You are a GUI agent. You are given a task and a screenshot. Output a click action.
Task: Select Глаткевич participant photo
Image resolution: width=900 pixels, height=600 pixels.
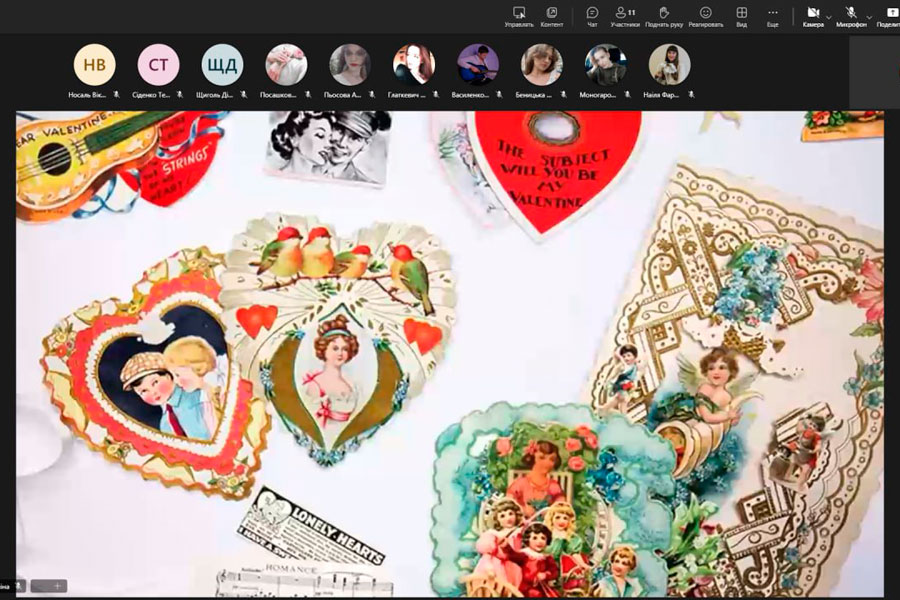click(414, 64)
